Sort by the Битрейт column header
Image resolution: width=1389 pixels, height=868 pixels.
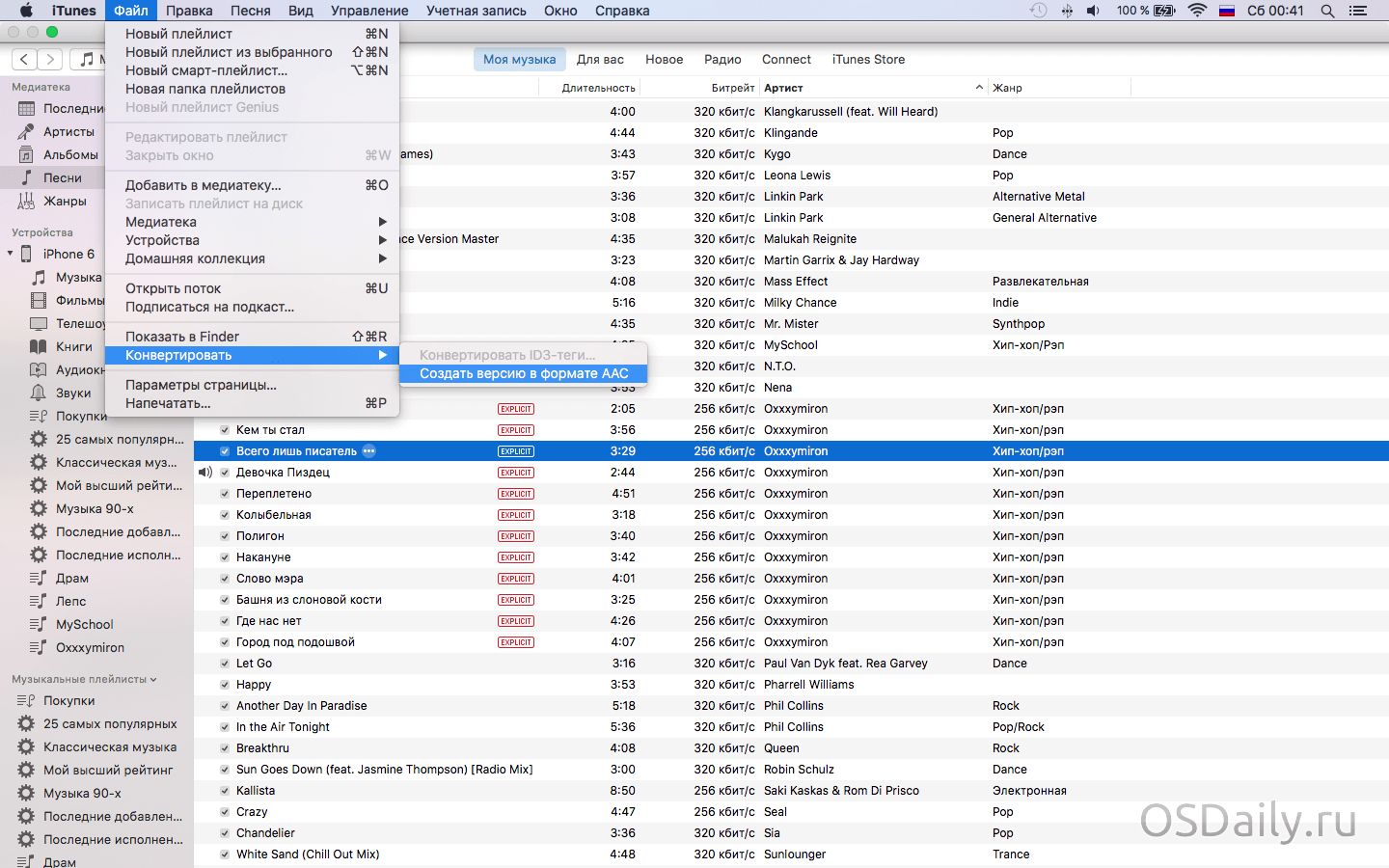[733, 88]
